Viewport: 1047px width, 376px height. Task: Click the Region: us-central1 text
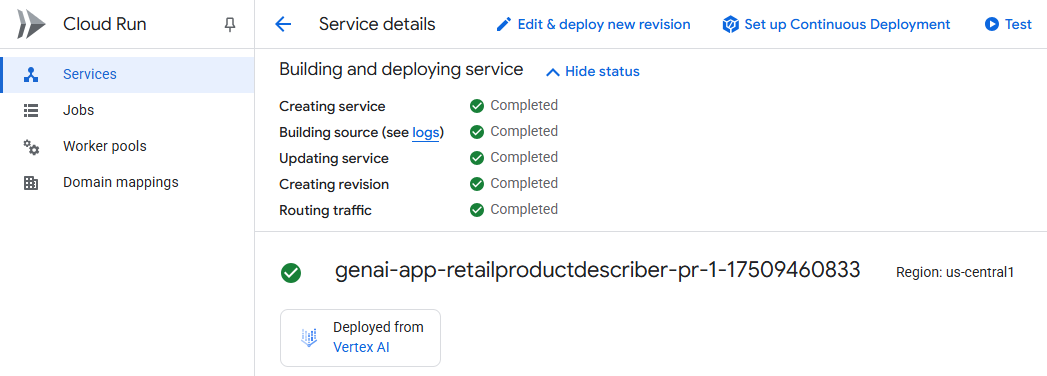pyautogui.click(x=956, y=272)
